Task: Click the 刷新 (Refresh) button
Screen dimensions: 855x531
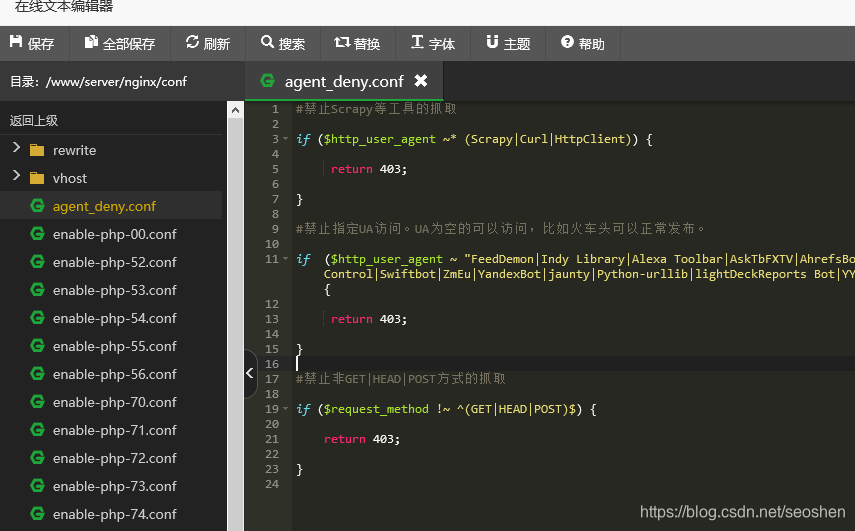Action: click(208, 44)
